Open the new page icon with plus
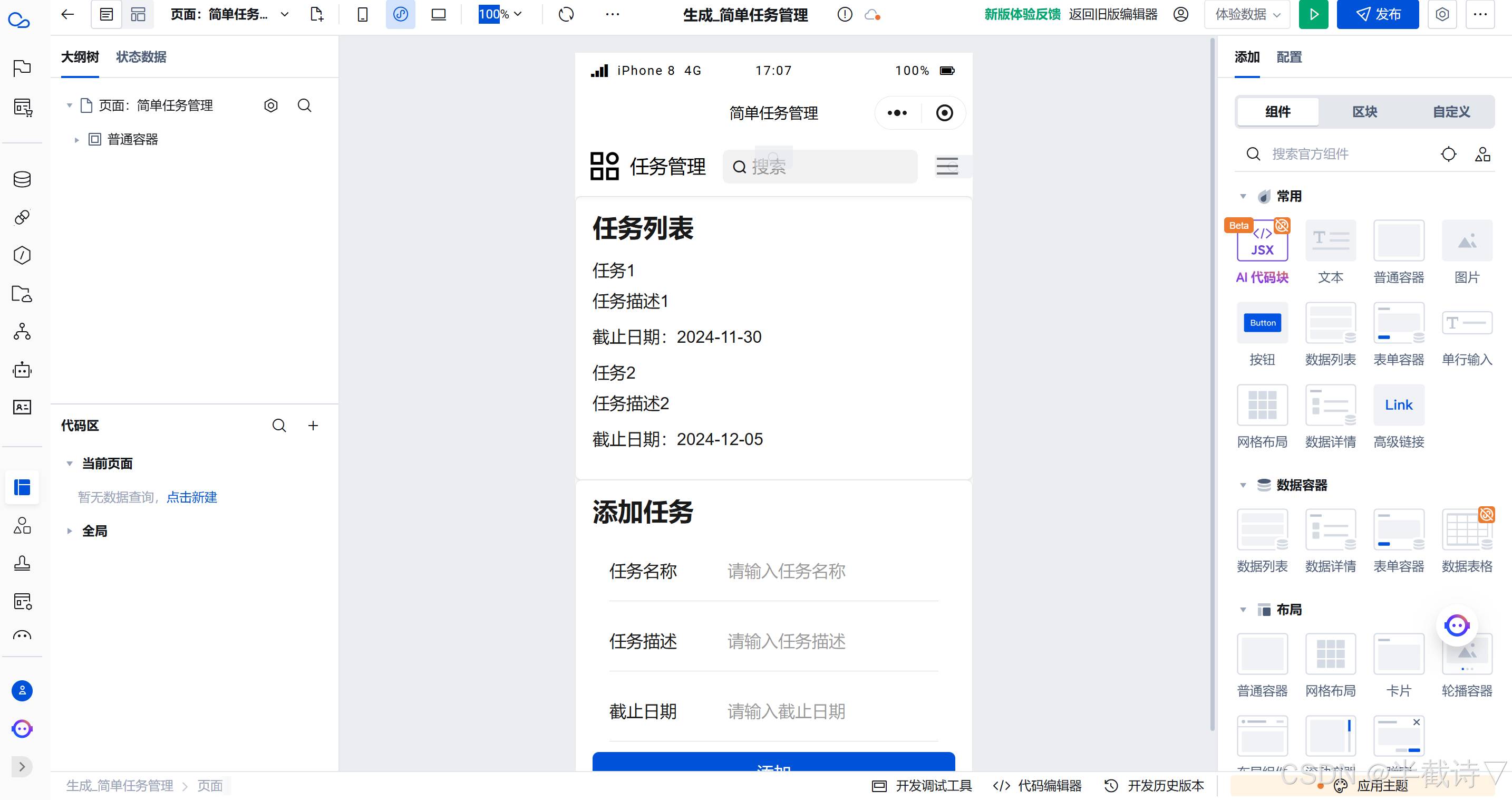 (x=316, y=15)
